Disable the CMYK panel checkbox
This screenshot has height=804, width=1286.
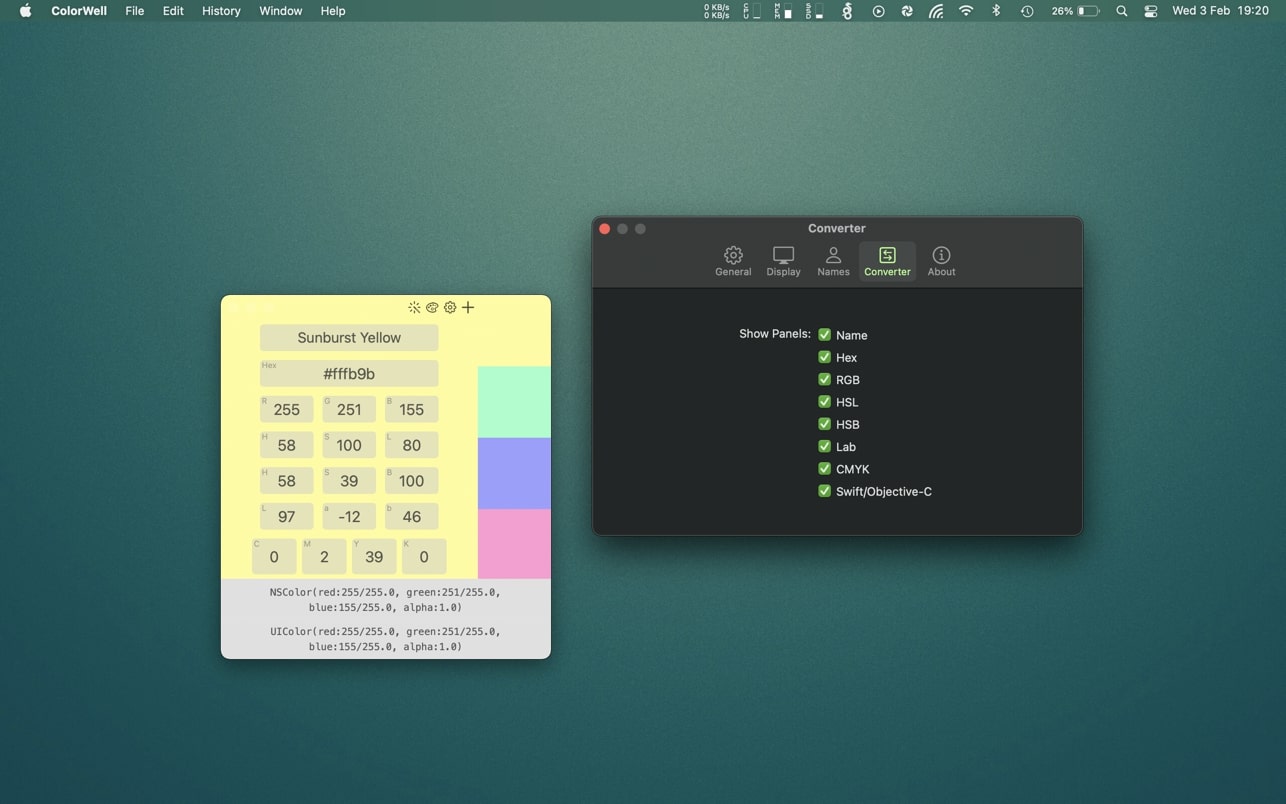(x=825, y=469)
